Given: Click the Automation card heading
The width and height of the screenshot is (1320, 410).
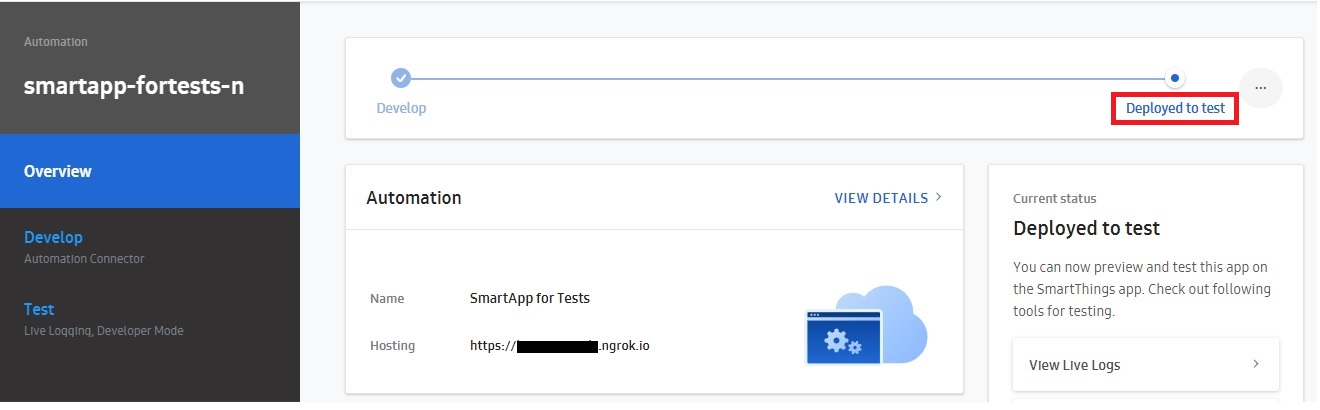Looking at the screenshot, I should pyautogui.click(x=414, y=198).
